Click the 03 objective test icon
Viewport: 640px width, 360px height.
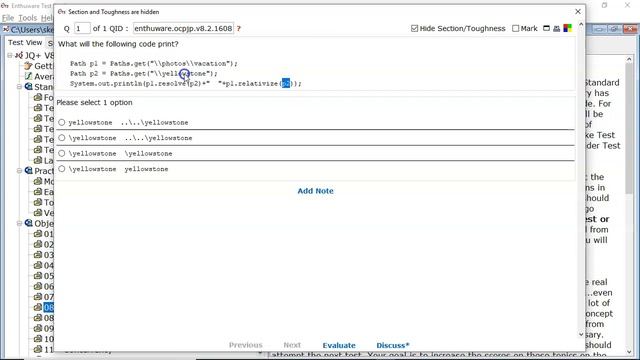[x=38, y=255]
